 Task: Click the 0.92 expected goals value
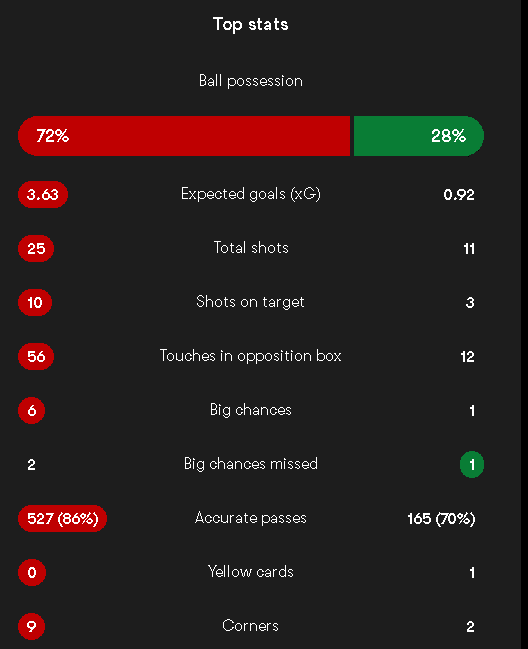click(459, 195)
